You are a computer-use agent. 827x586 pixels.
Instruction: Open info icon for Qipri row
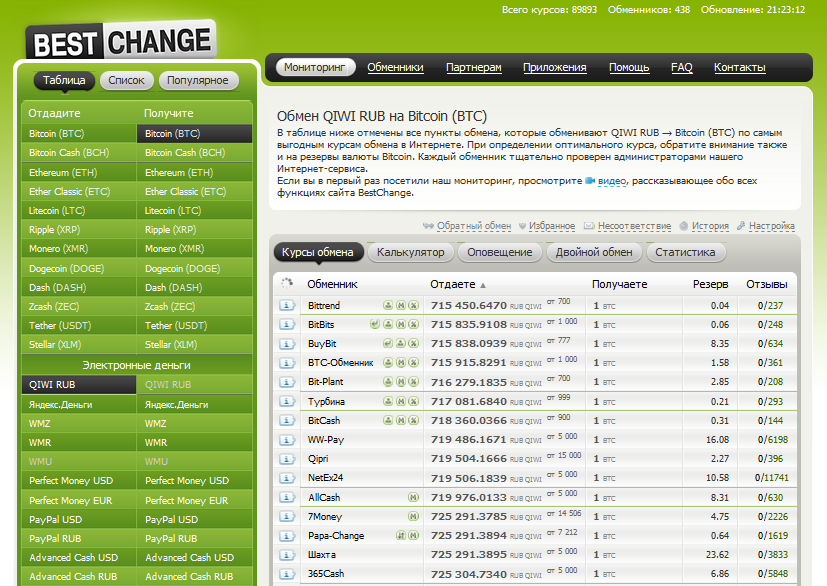pos(287,459)
